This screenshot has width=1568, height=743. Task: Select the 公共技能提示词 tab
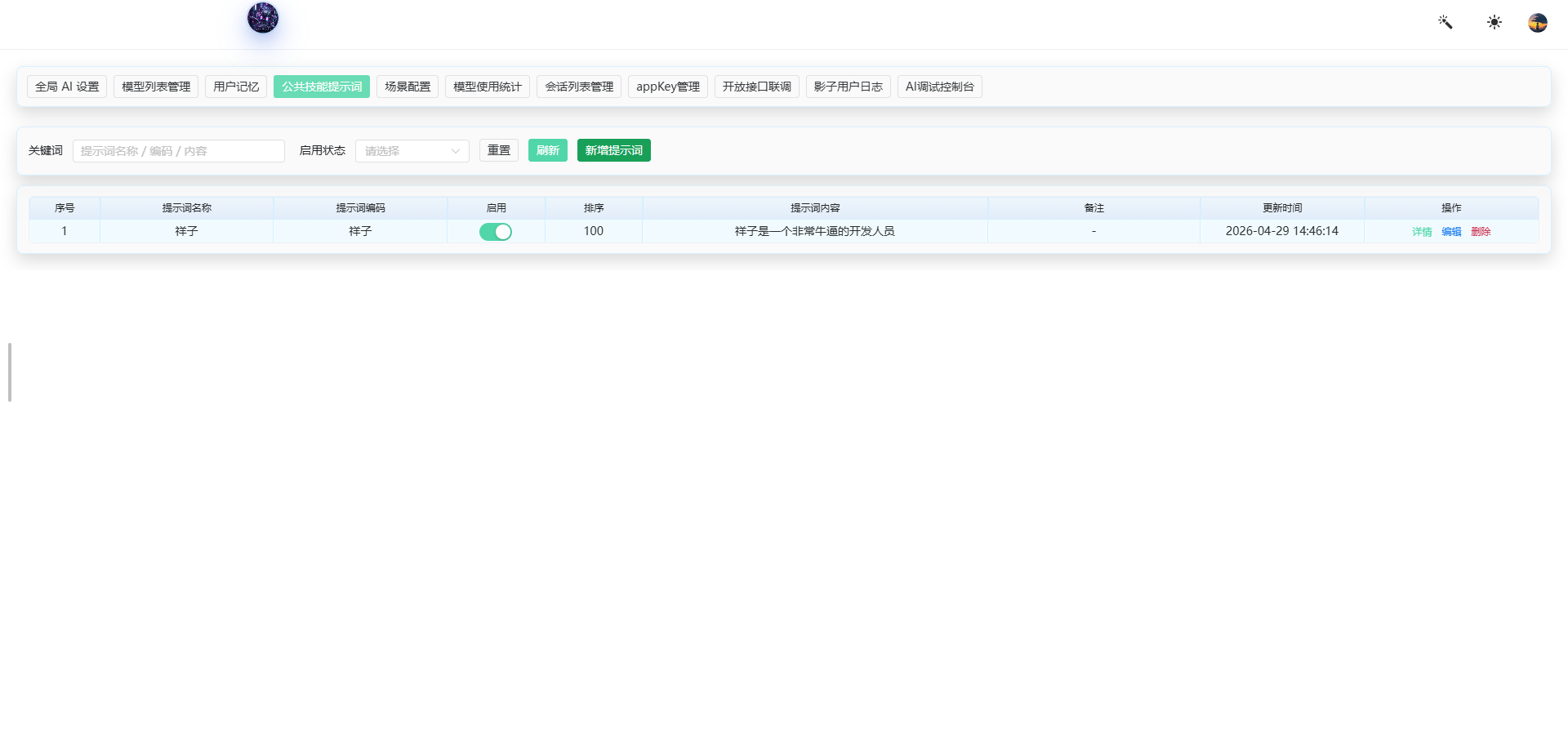pyautogui.click(x=322, y=87)
